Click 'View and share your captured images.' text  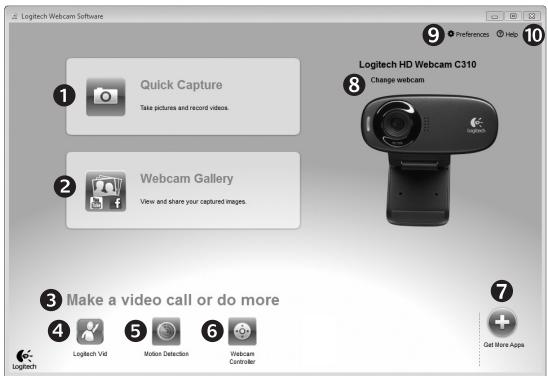pos(193,202)
